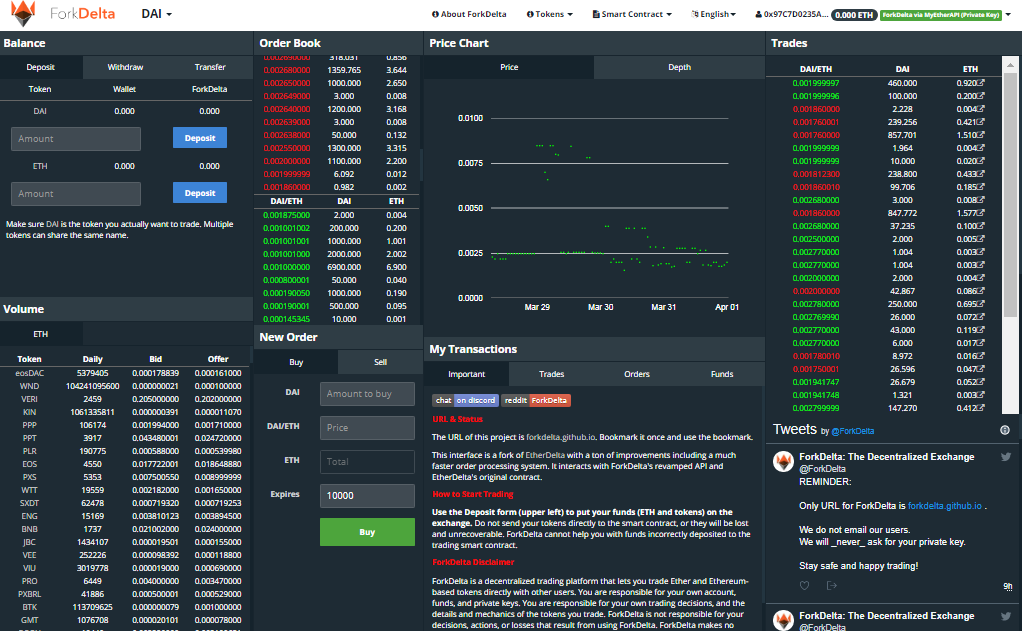Click the Amount to buy field

pos(367,394)
